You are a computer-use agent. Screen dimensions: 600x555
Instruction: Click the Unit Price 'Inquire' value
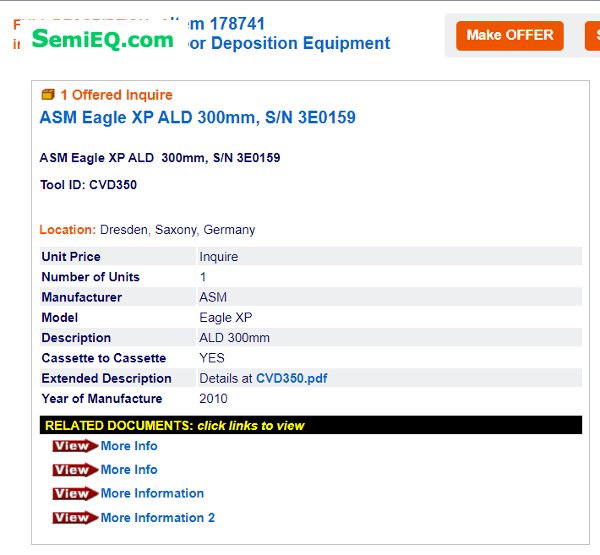point(218,256)
